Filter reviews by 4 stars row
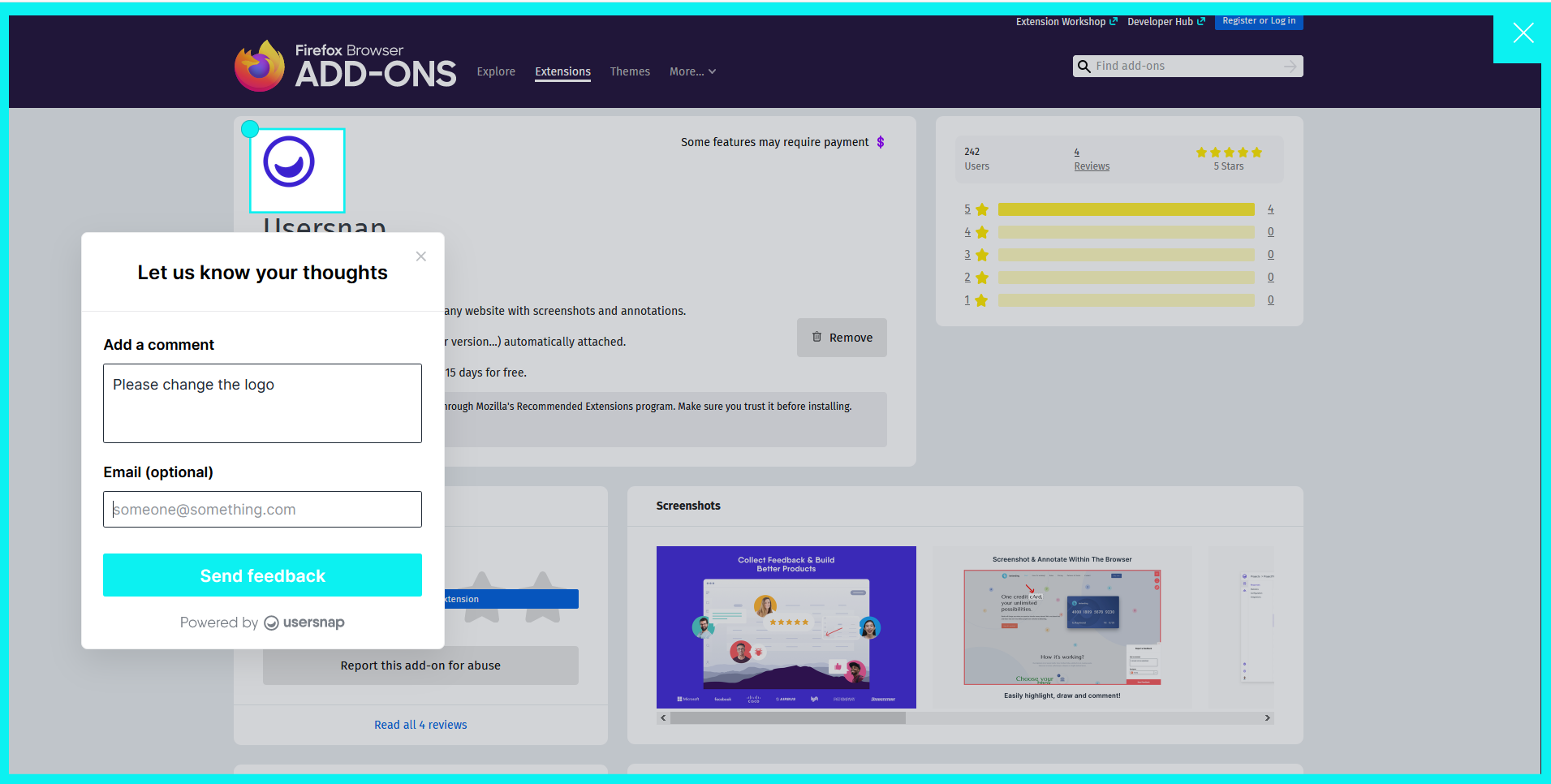 1119,232
